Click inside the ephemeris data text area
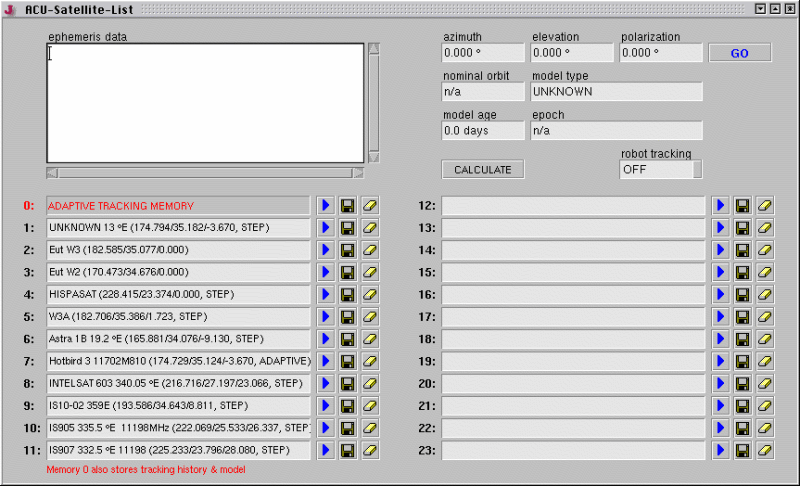The image size is (800, 486). point(205,103)
